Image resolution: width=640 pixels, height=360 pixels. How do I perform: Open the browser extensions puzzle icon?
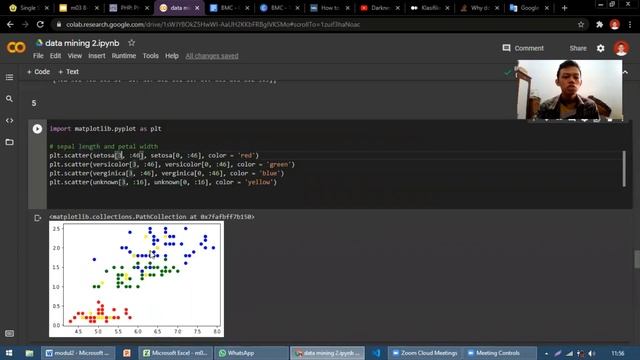pos(599,24)
